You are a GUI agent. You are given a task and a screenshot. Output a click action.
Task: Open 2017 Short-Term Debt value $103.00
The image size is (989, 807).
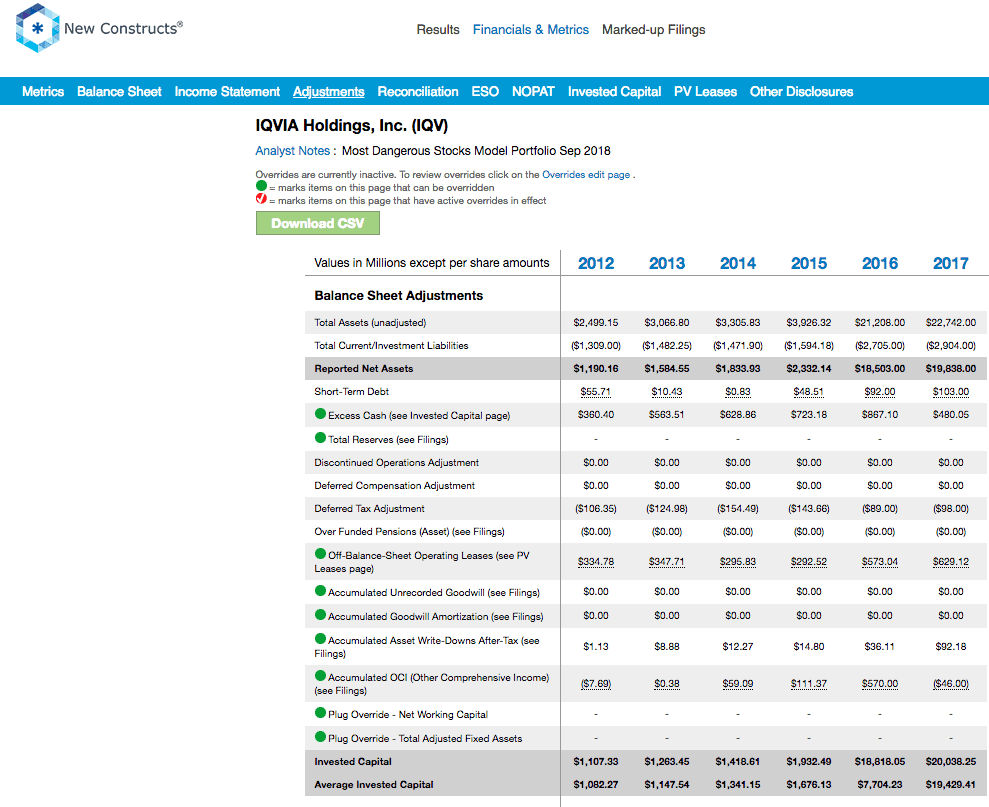951,392
